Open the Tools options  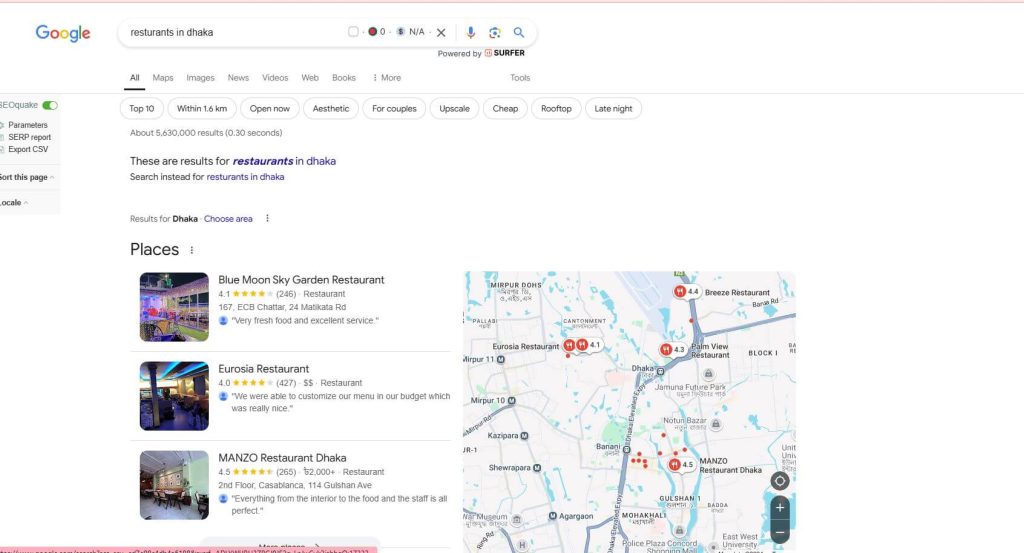tap(520, 78)
